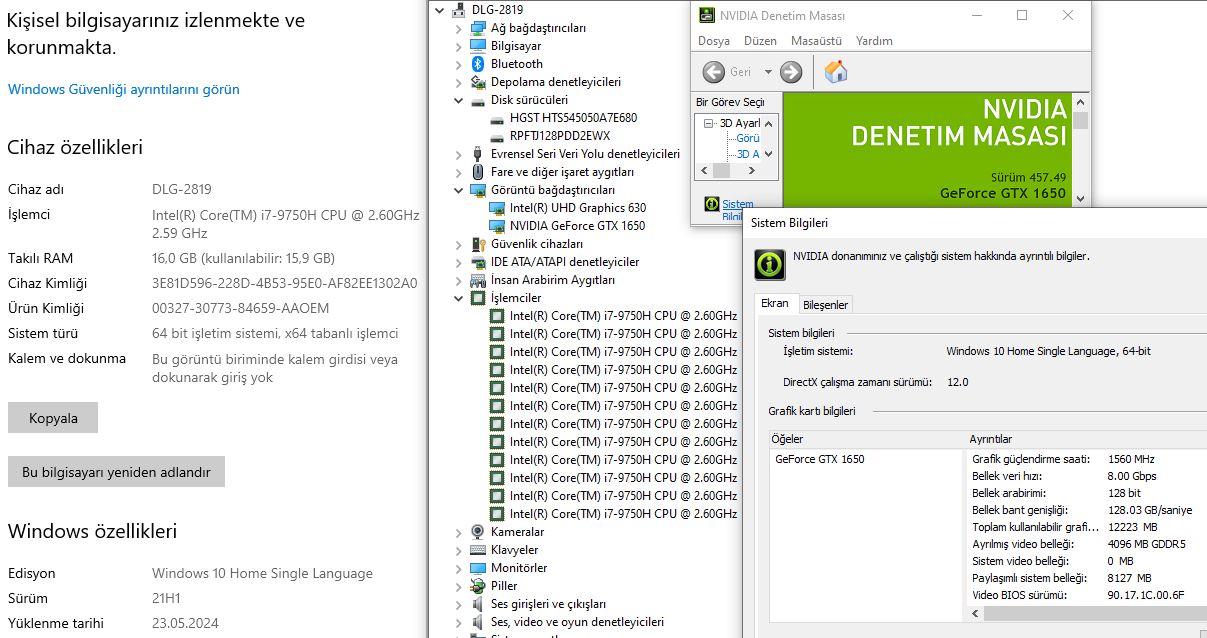Image resolution: width=1207 pixels, height=638 pixels.
Task: Click the Monitörler monitor icon
Action: coord(479,568)
